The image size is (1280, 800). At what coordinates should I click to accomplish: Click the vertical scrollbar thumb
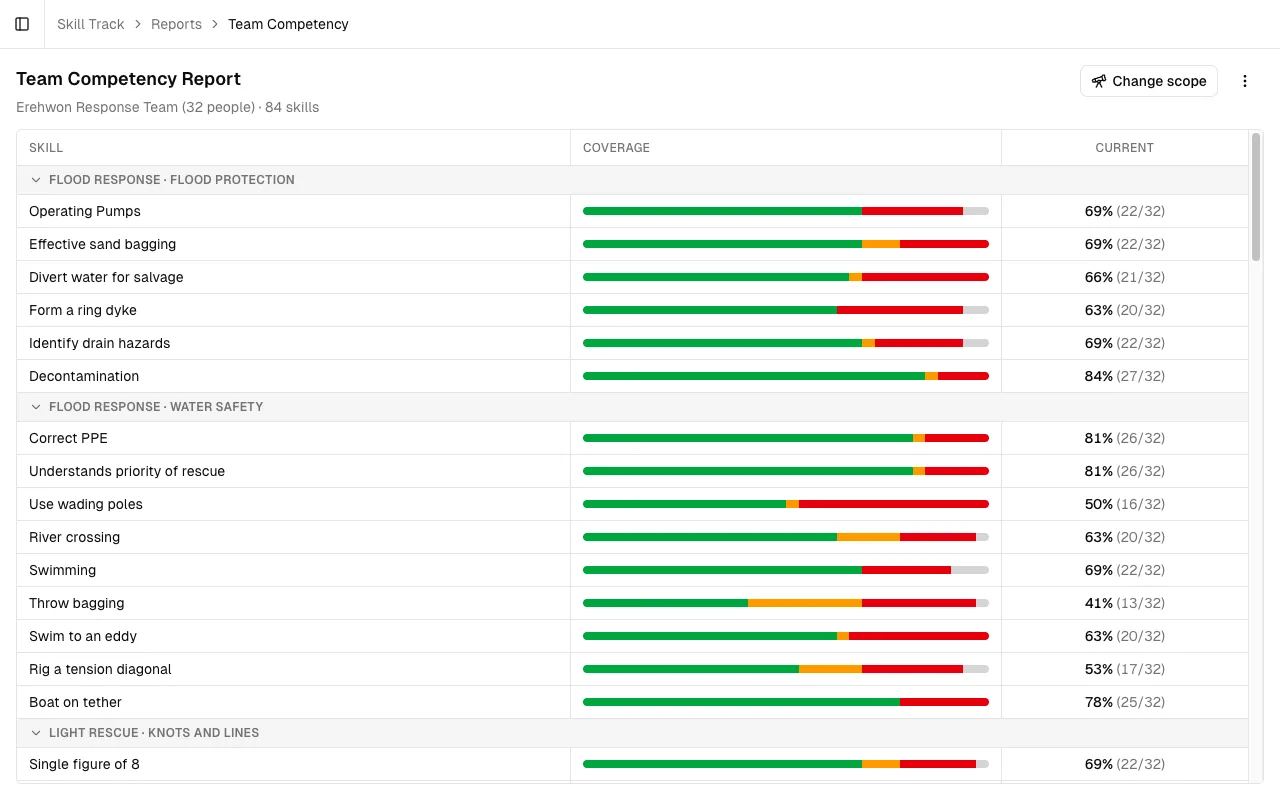point(1256,197)
